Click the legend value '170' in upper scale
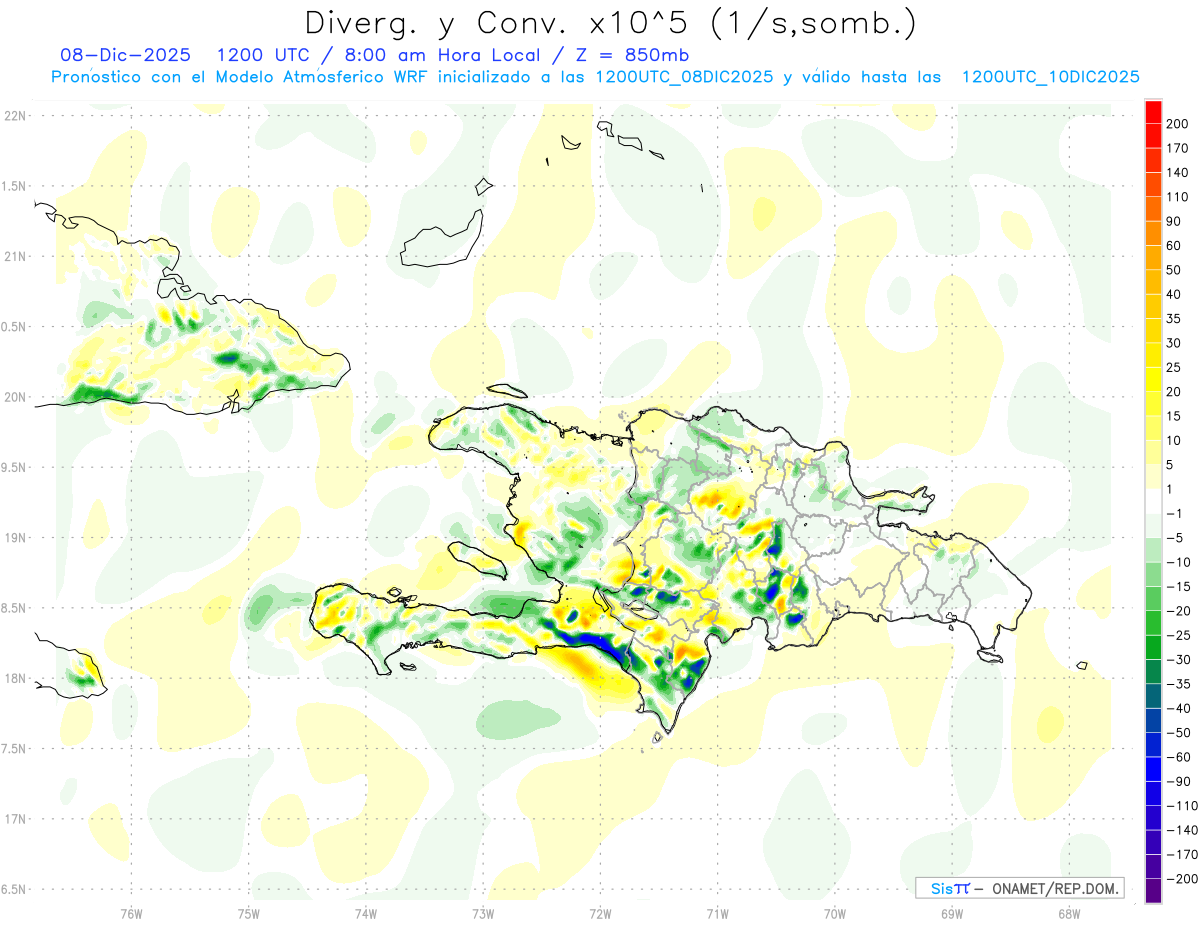Screen dimensions: 1200x927 (1178, 148)
